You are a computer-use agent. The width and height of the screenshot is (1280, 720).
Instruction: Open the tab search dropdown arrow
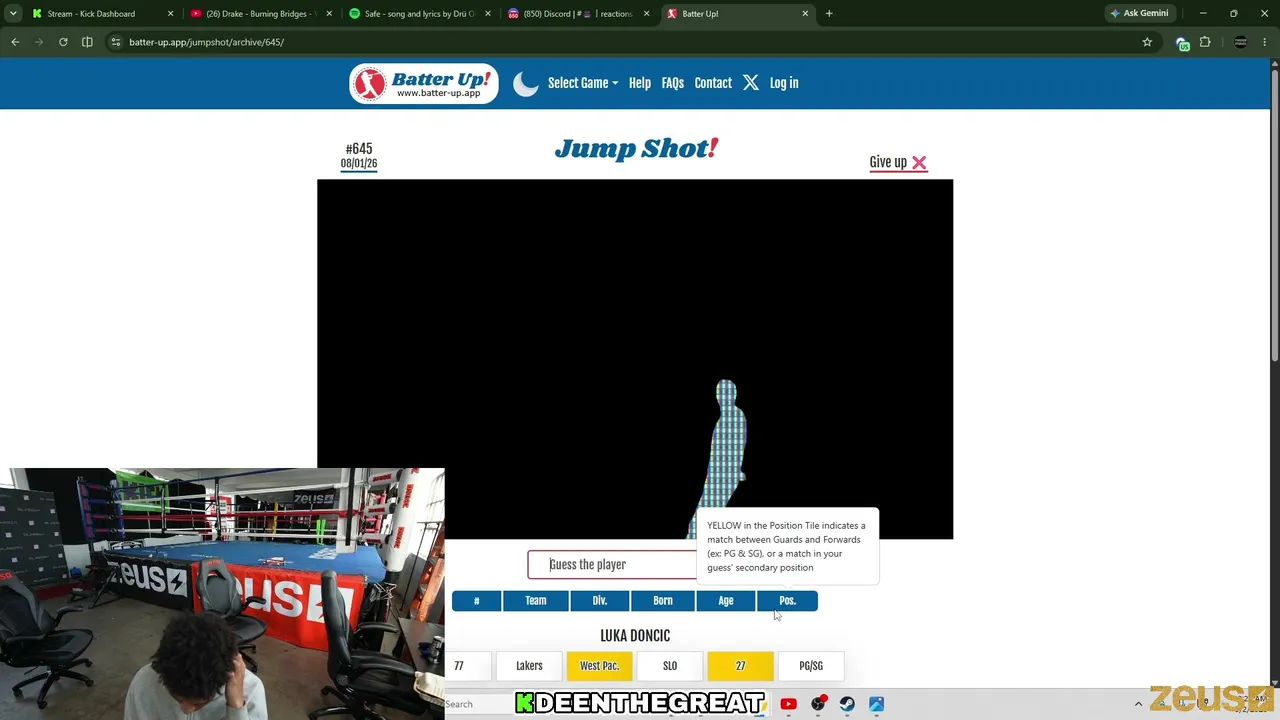(x=13, y=14)
